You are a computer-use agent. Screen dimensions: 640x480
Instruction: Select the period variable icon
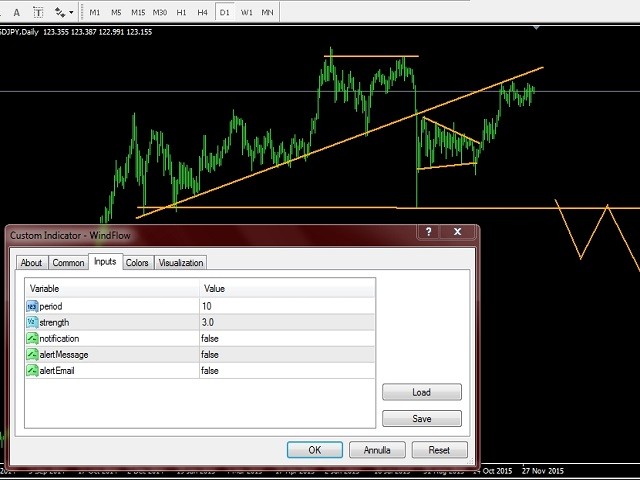(32, 306)
